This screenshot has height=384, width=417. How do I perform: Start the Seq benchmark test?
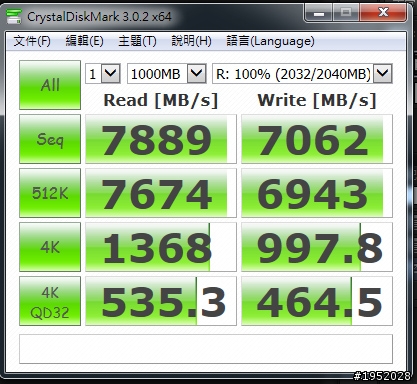coord(50,139)
